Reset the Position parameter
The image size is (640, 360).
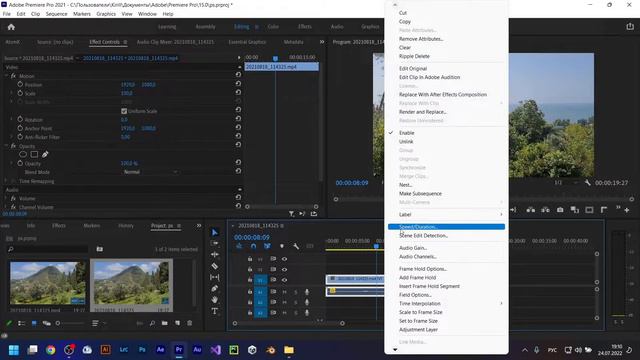[x=238, y=84]
